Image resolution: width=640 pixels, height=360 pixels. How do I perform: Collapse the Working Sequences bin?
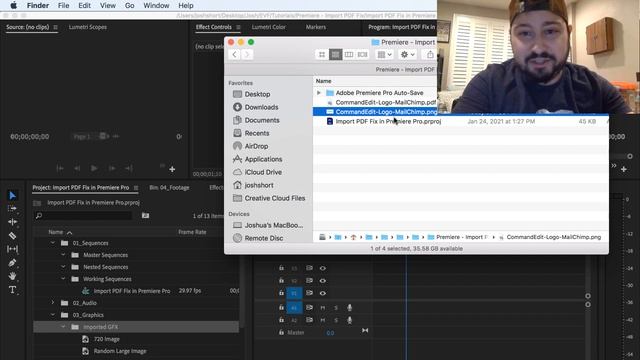63,279
